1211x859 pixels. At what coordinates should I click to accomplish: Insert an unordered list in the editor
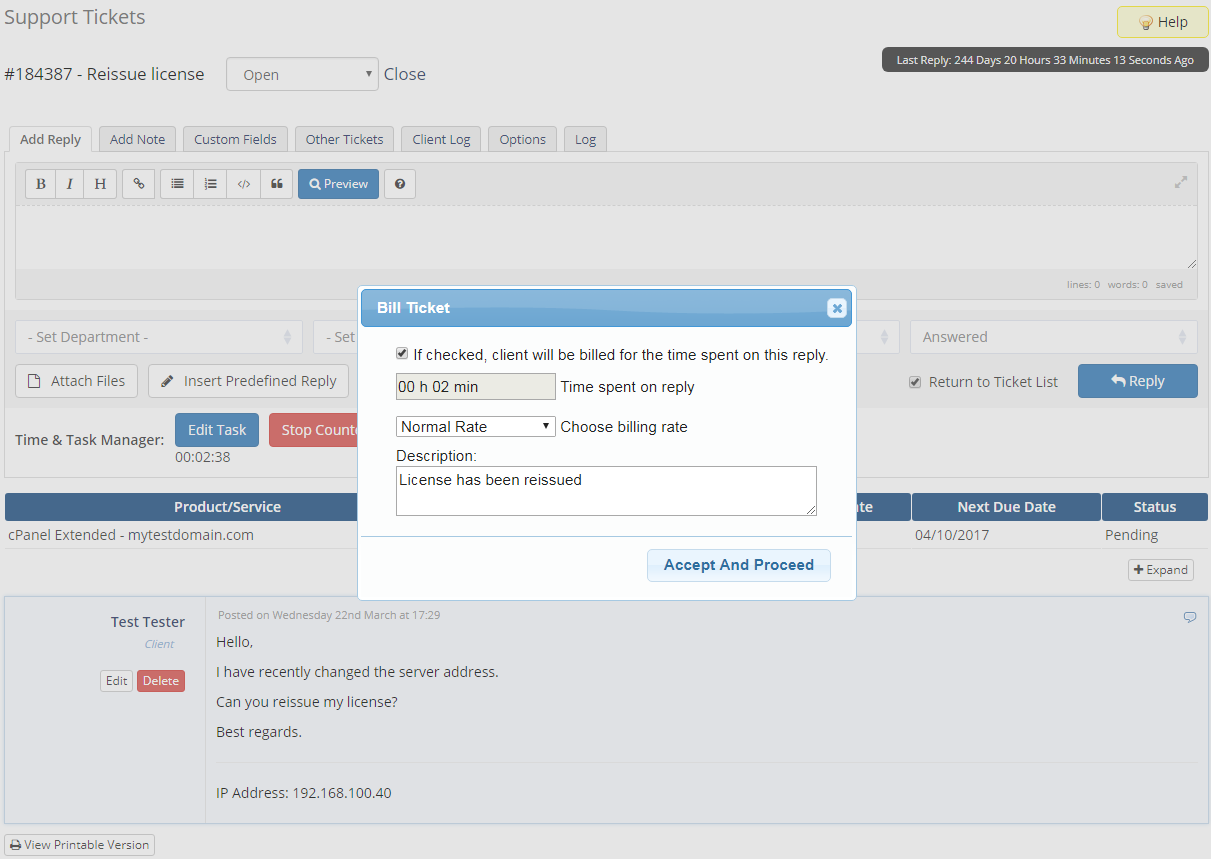[176, 184]
